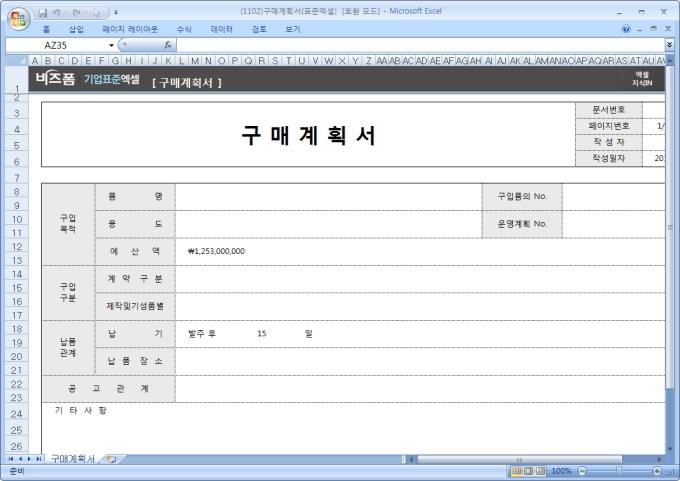Click the zoom slider handle
The height and width of the screenshot is (481, 680).
(x=619, y=471)
